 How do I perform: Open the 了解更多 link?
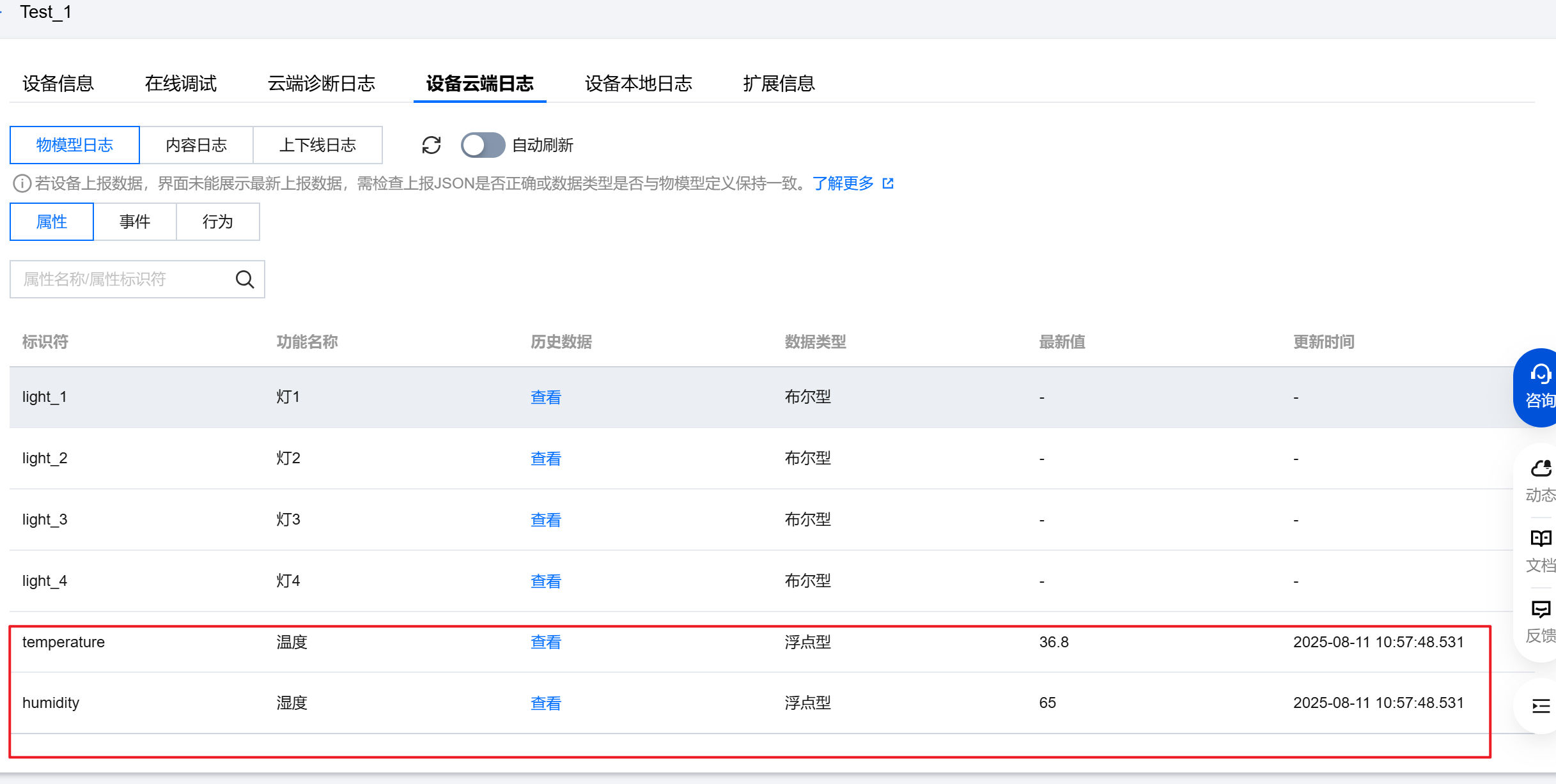(843, 184)
